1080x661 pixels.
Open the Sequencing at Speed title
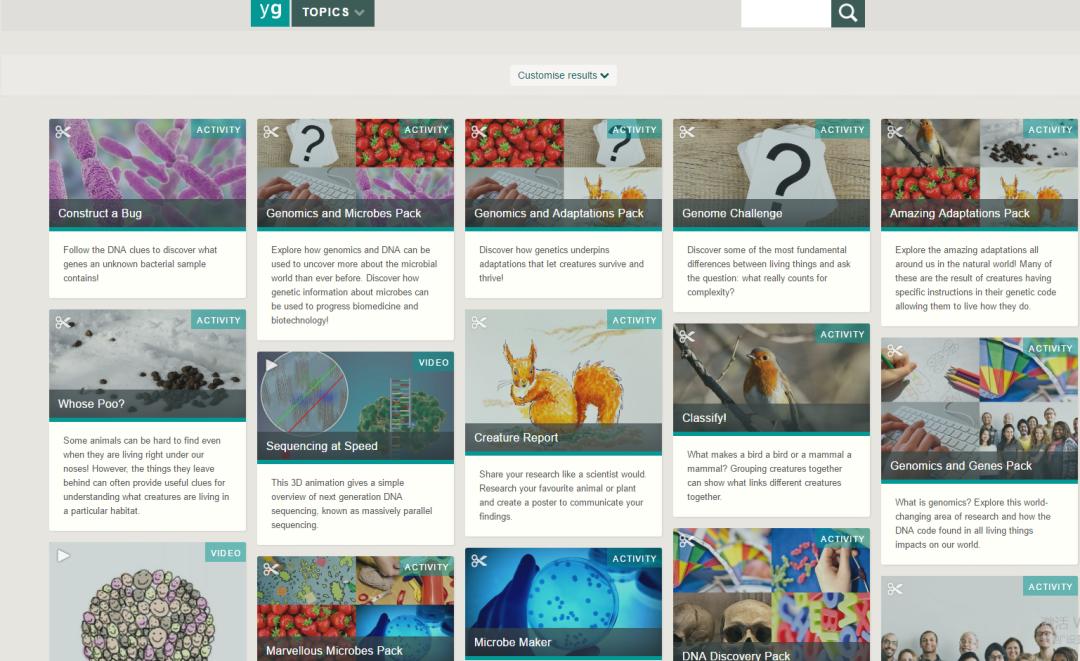(x=322, y=446)
